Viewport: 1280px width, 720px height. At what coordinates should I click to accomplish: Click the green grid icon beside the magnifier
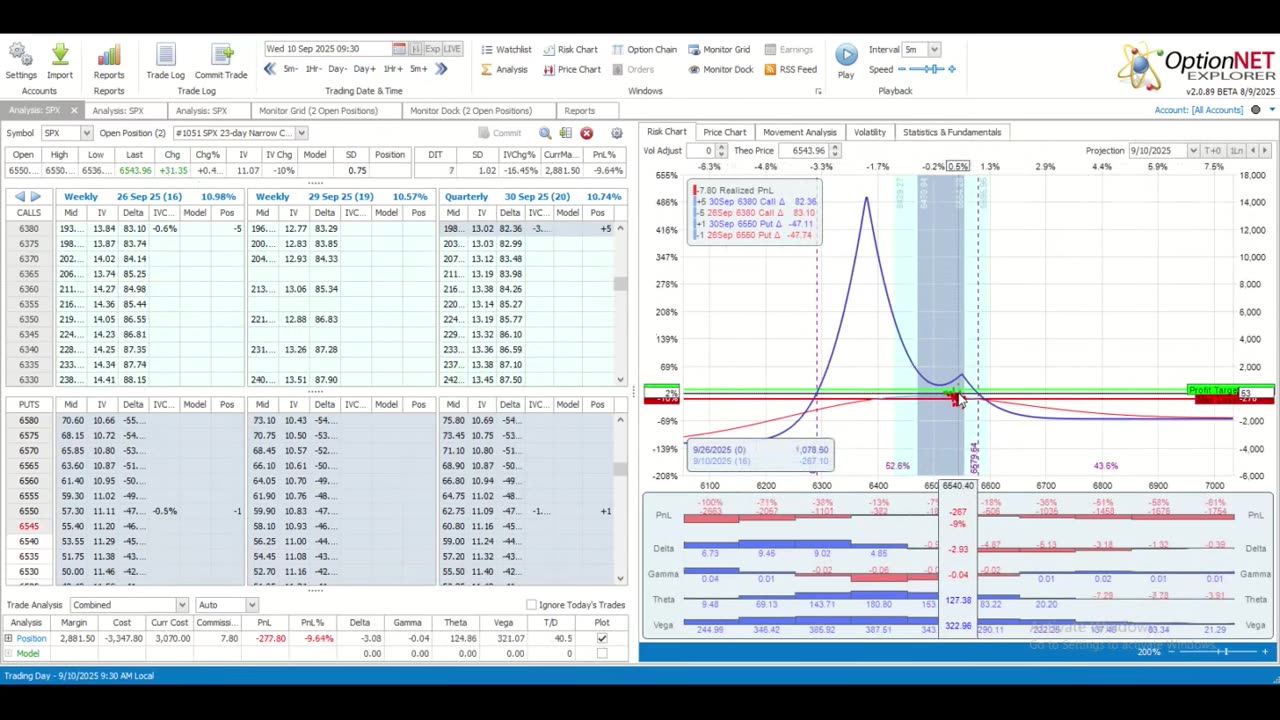566,133
